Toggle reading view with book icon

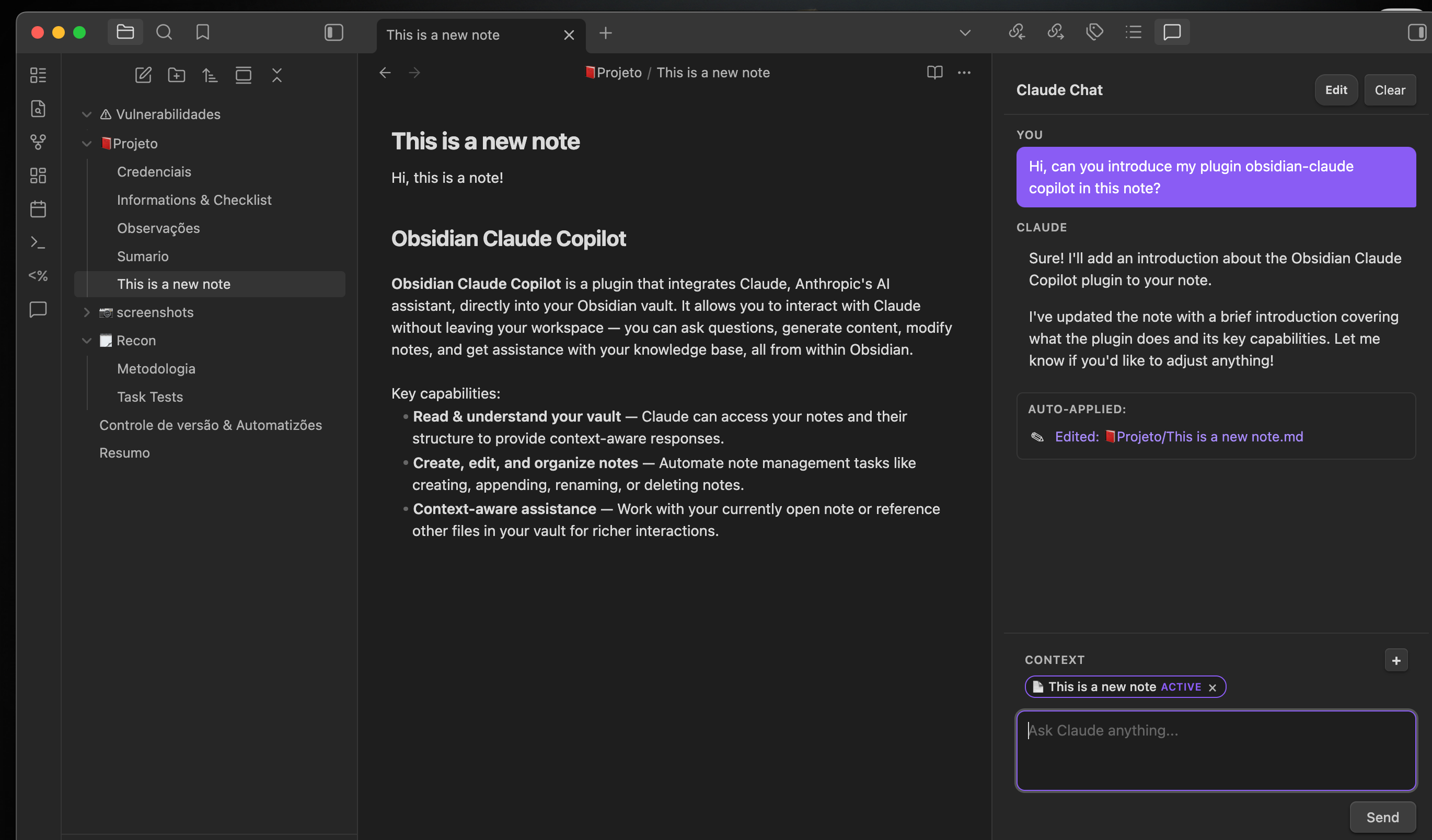pyautogui.click(x=934, y=73)
